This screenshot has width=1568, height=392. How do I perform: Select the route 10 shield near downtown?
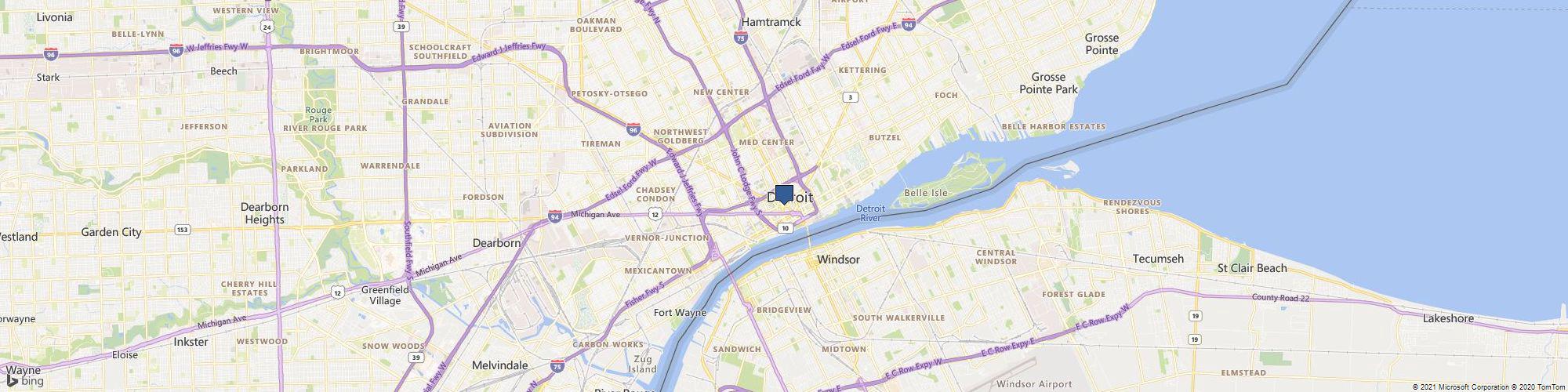784,227
